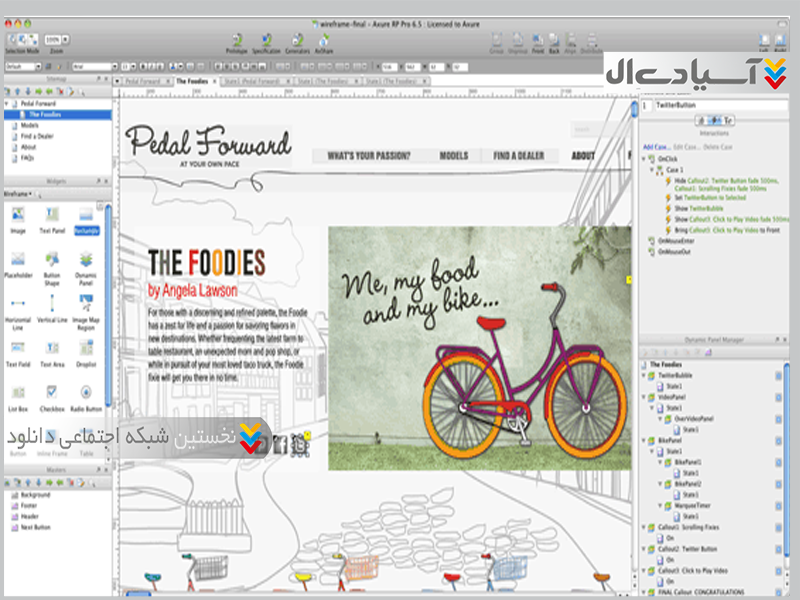800x600 pixels.
Task: Collapse the Pedal Forward sitemap node
Action: click(6, 103)
